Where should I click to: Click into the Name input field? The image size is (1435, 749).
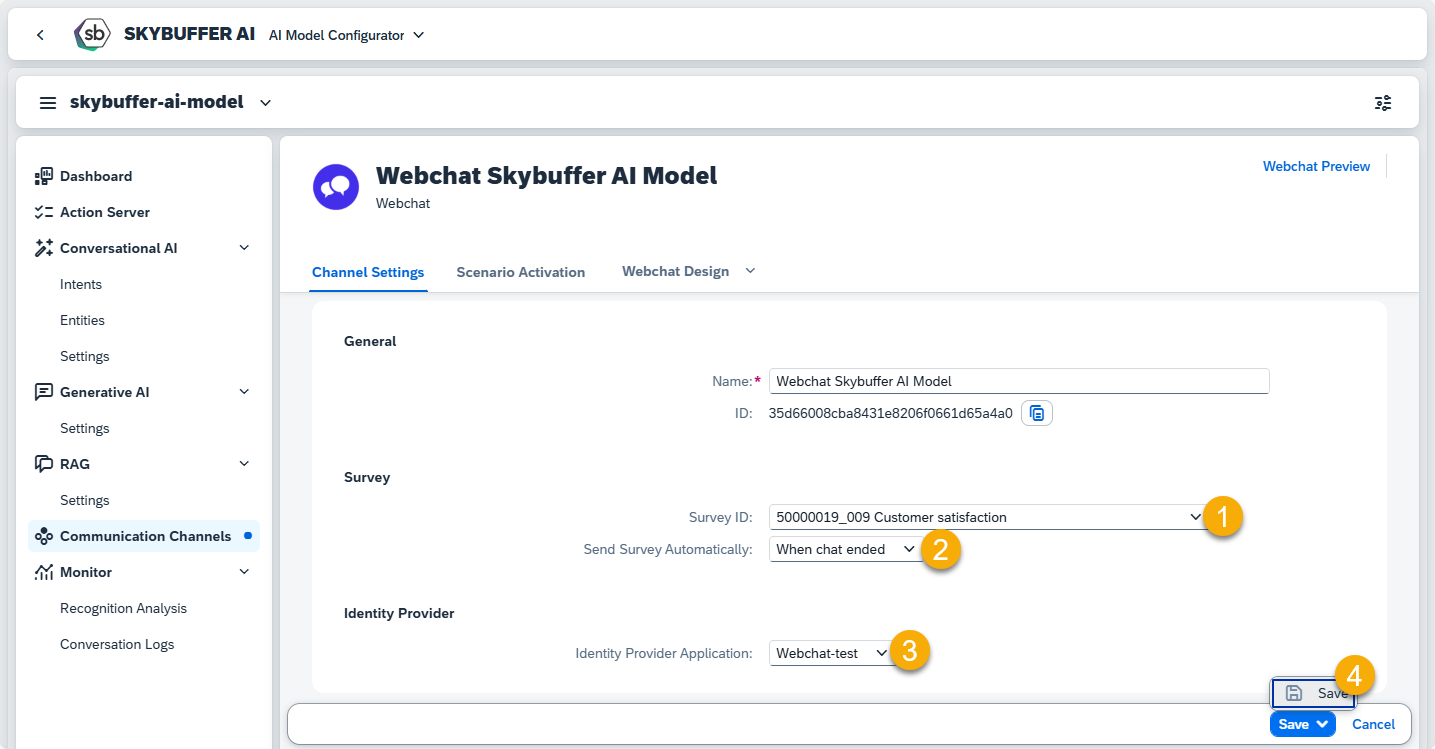tap(1019, 381)
